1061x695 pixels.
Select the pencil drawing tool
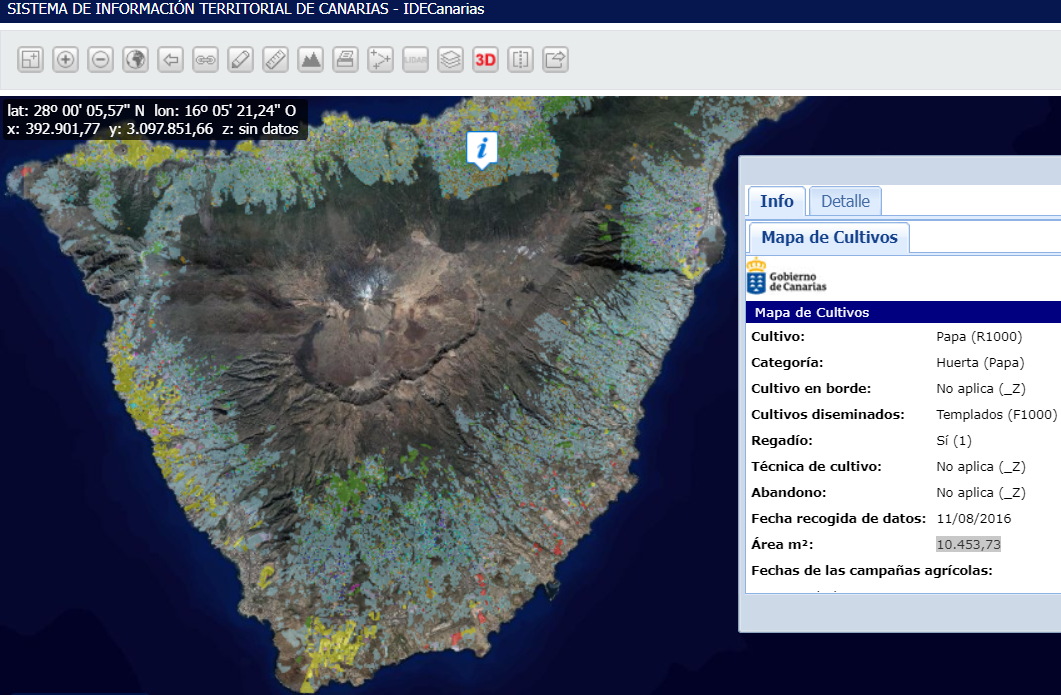(x=240, y=60)
